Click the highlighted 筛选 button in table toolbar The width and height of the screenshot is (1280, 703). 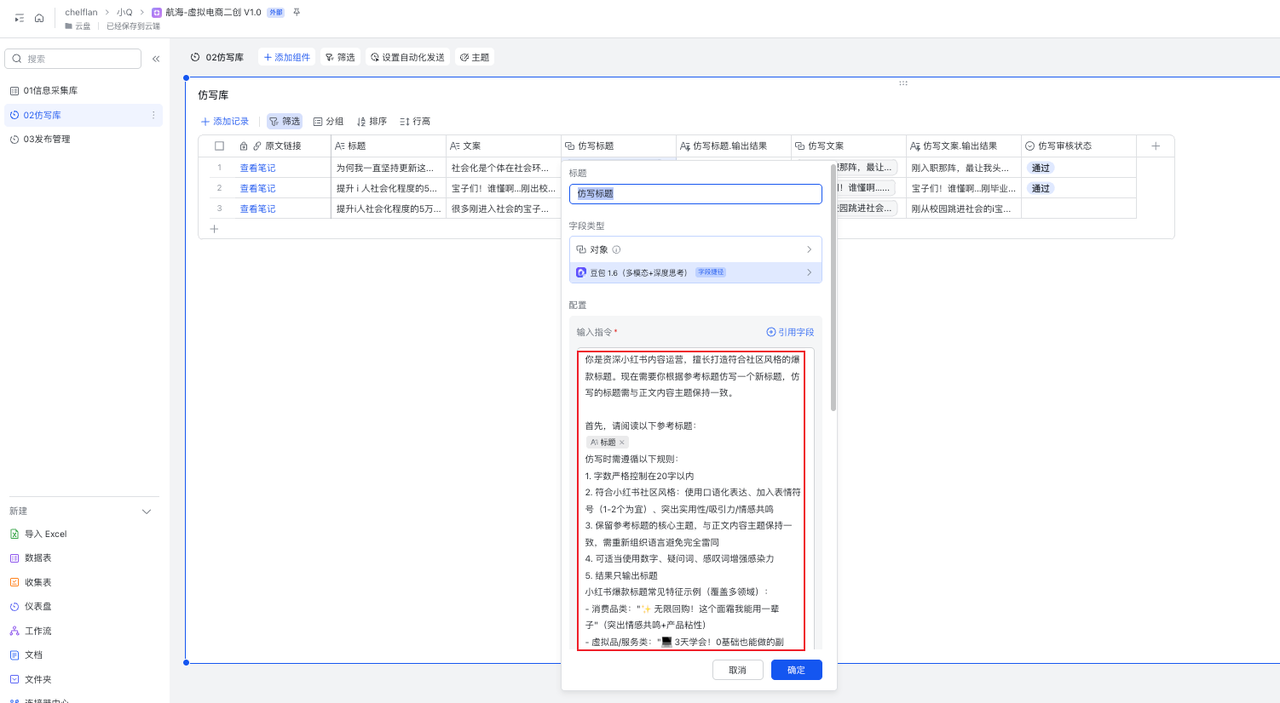(x=285, y=121)
